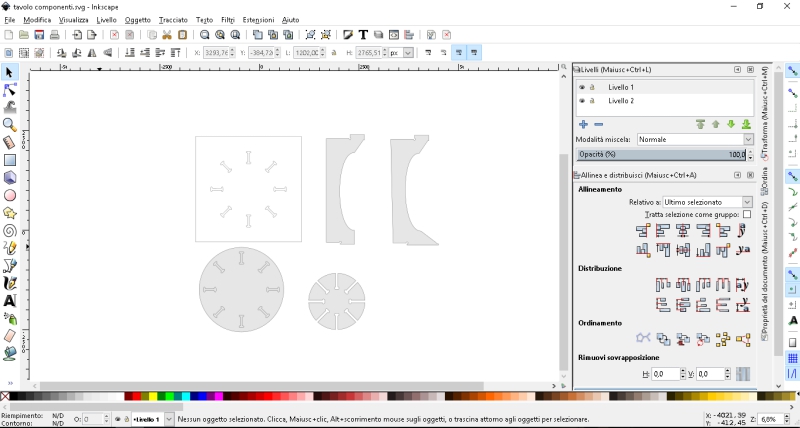Select the Star polygon tool
This screenshot has height=428, width=800.
point(9,213)
